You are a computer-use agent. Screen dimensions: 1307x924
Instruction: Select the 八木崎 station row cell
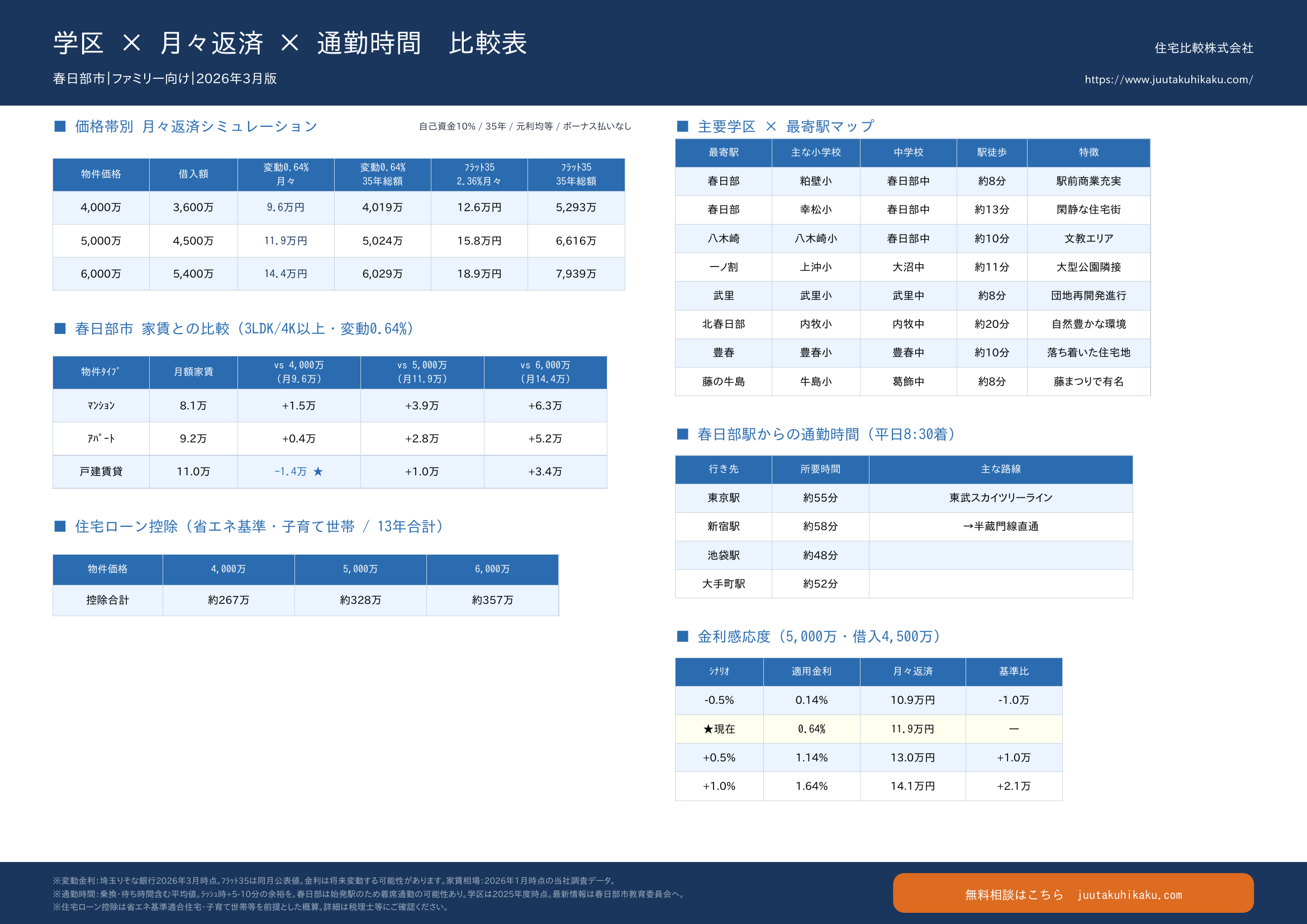pyautogui.click(x=723, y=239)
